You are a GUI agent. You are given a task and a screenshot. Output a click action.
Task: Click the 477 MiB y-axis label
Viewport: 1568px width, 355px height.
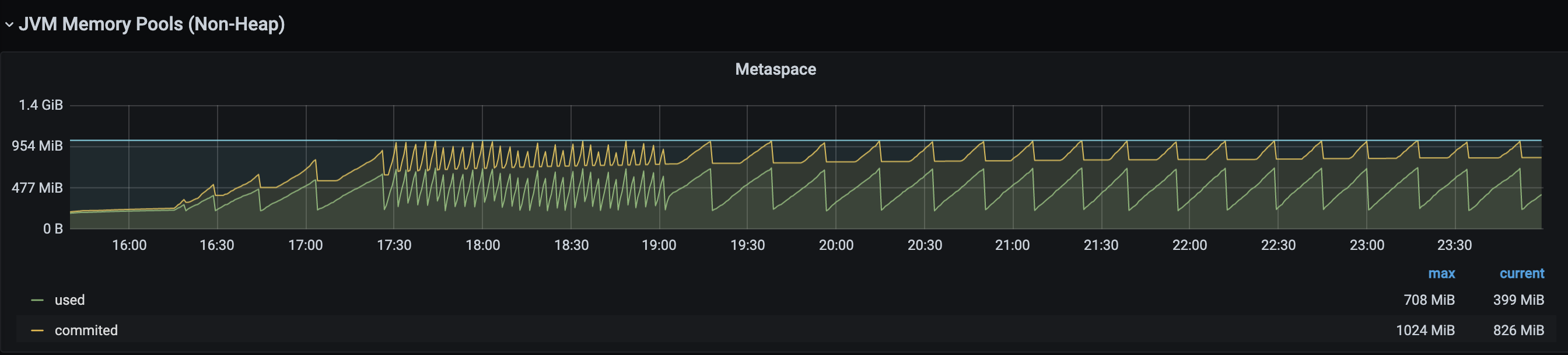point(37,187)
